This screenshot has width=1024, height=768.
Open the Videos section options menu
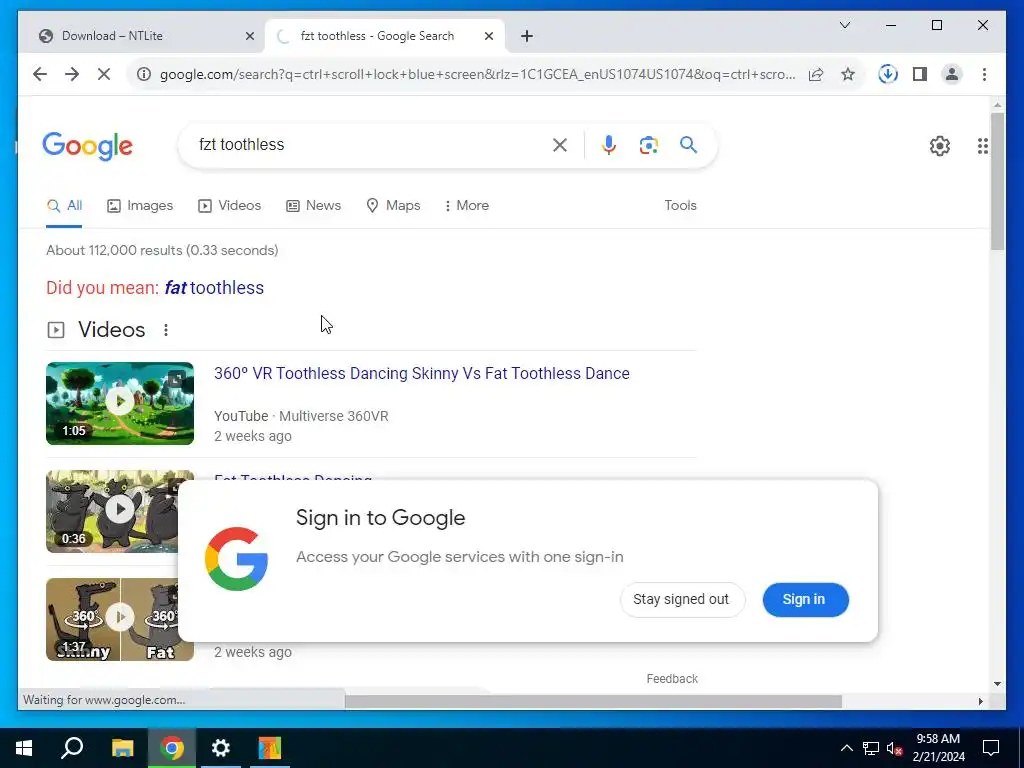tap(166, 330)
